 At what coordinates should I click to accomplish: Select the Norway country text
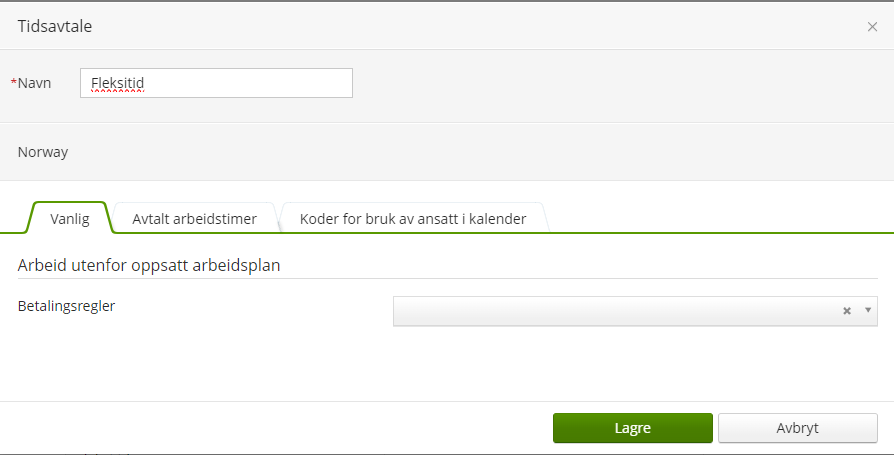click(43, 153)
